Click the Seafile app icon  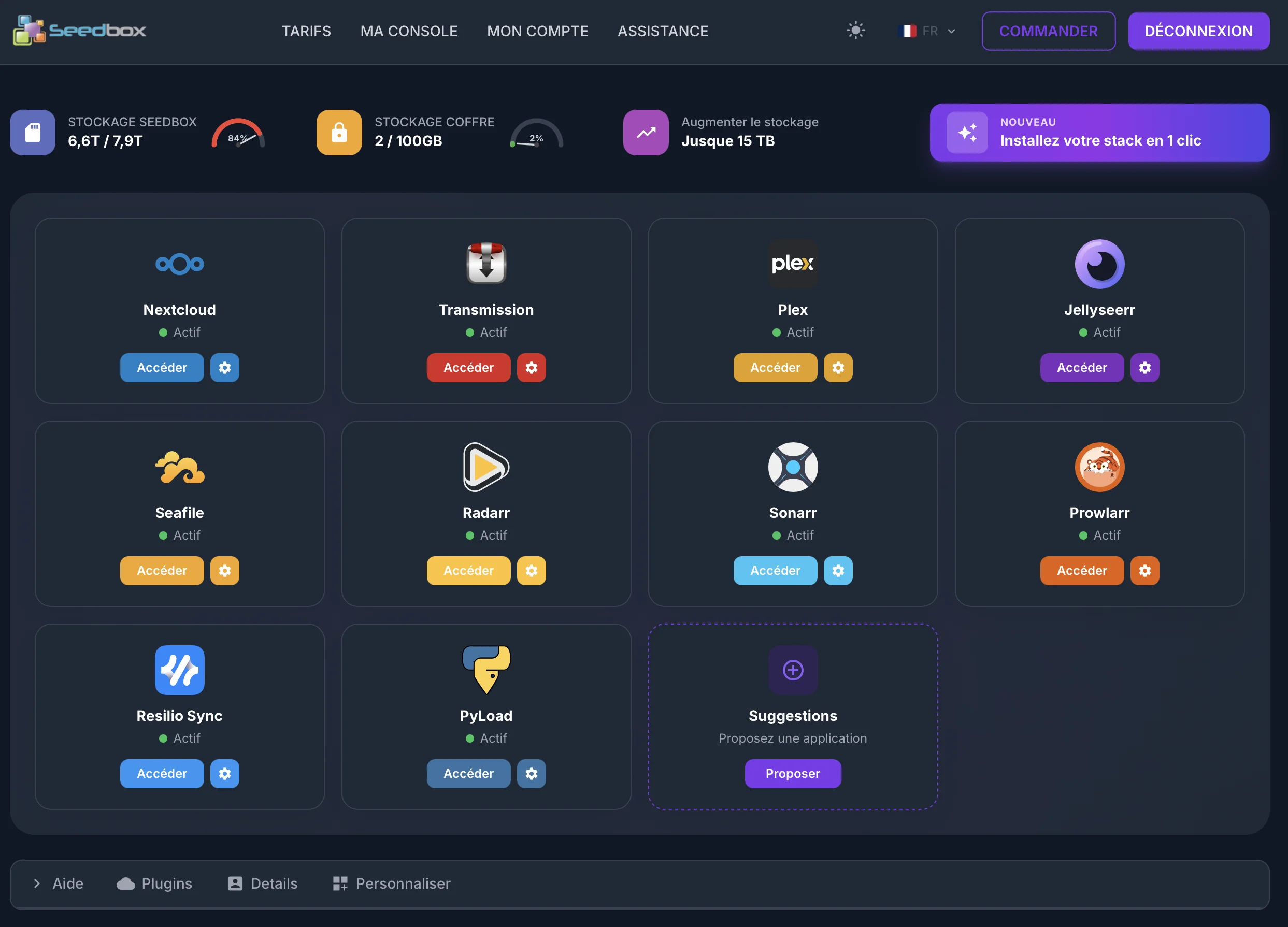179,467
